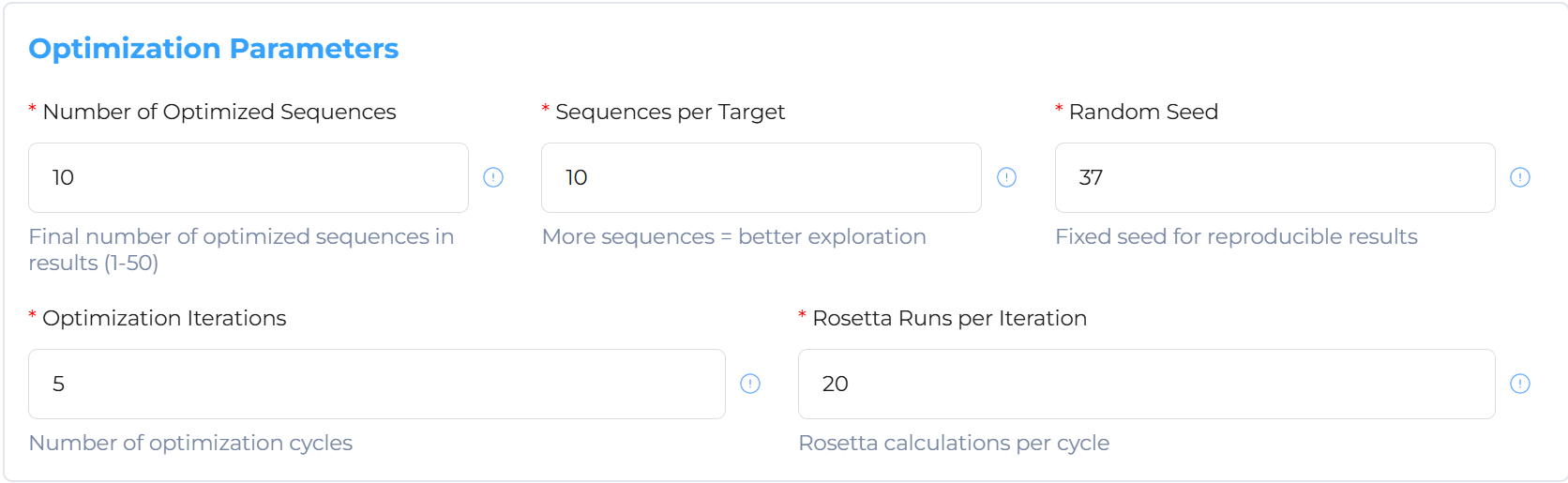Click the Optimization Iterations input box
Image resolution: width=1568 pixels, height=483 pixels.
coord(376,384)
